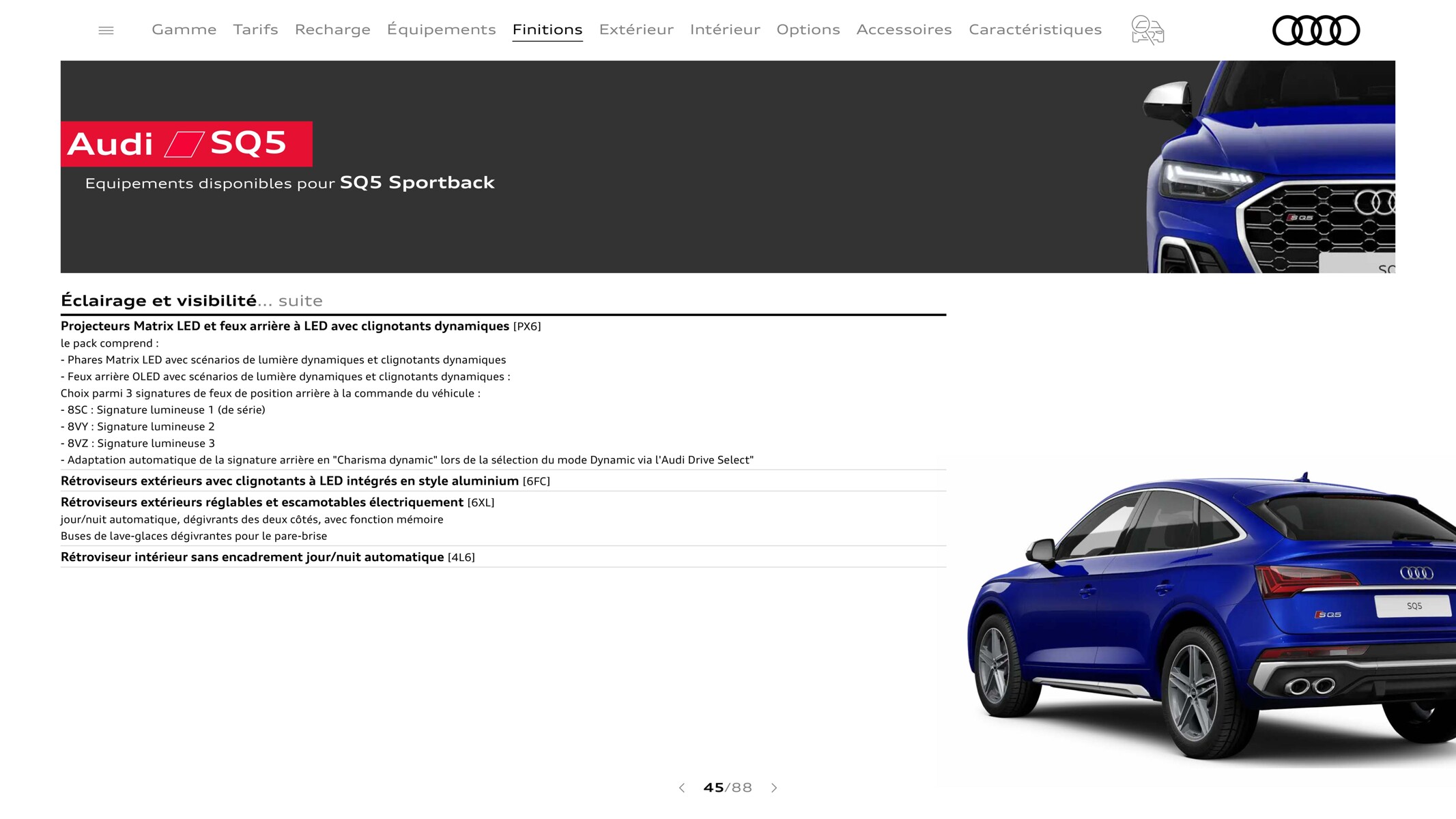Click the Audi SQ5 red banner title
The width and height of the screenshot is (1456, 819).
click(186, 144)
